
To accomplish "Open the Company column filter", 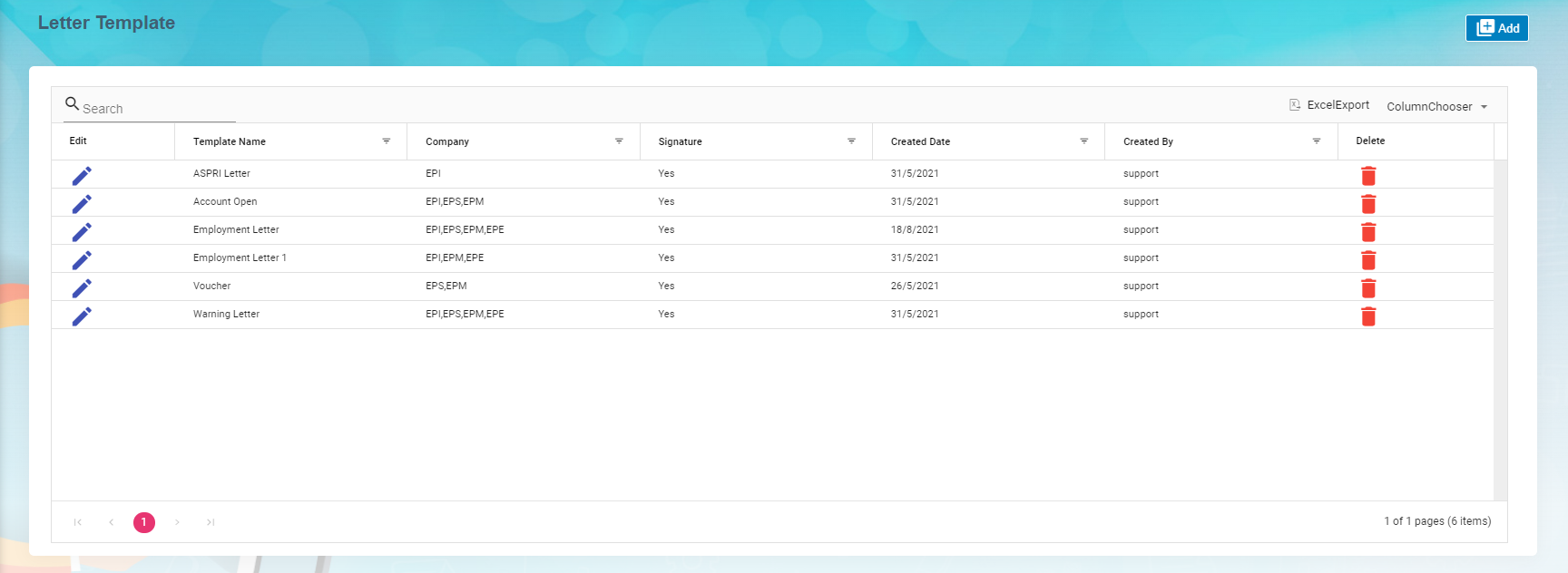I will click(619, 141).
